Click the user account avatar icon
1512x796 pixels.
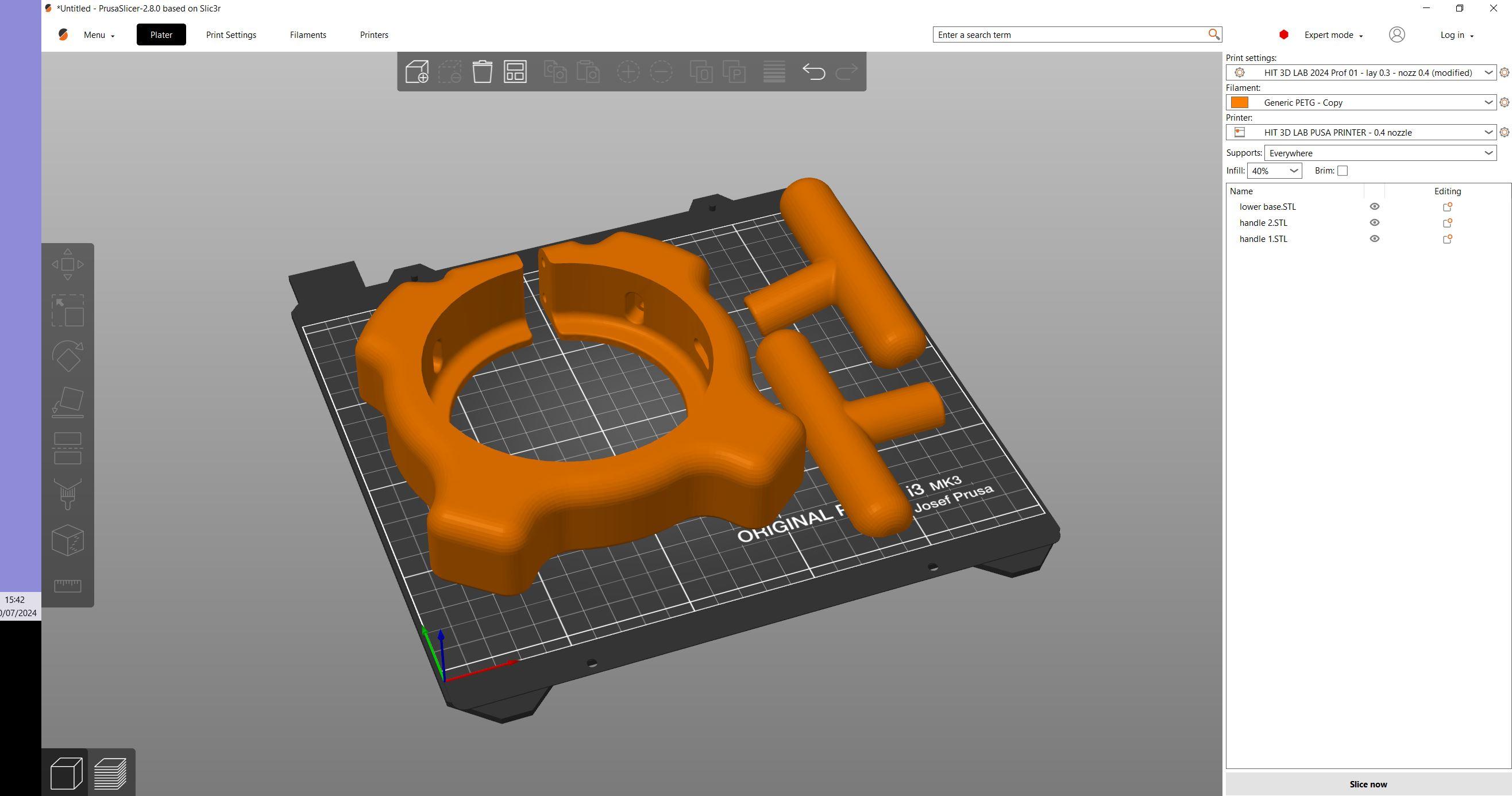click(1397, 34)
